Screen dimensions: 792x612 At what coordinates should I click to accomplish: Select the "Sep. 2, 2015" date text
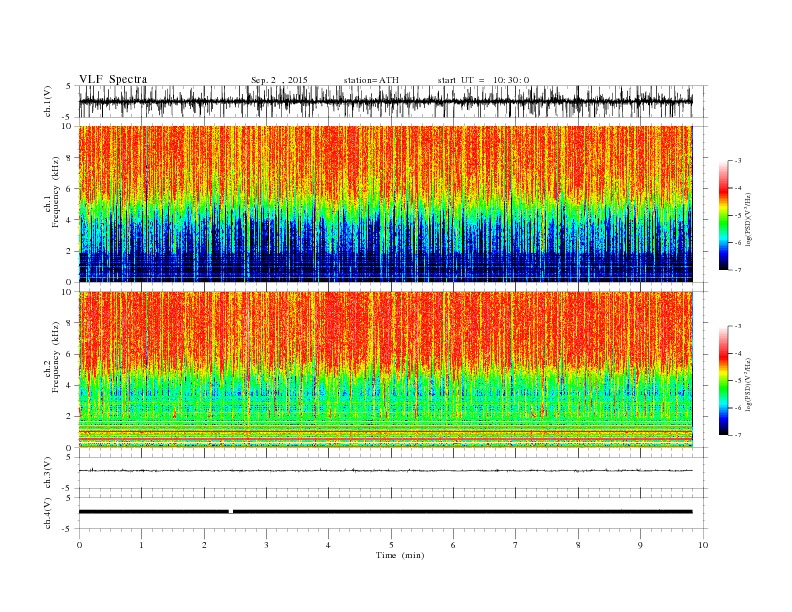pos(279,80)
